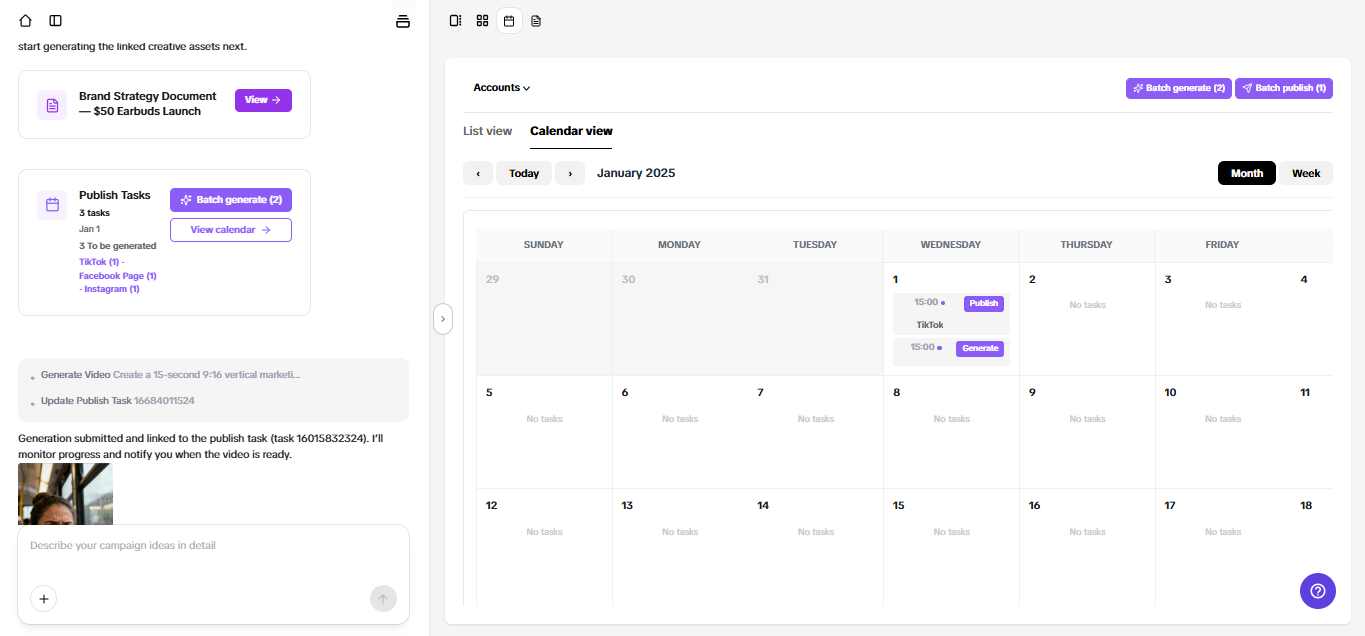Open the archive icon above the chat panel

point(402,20)
